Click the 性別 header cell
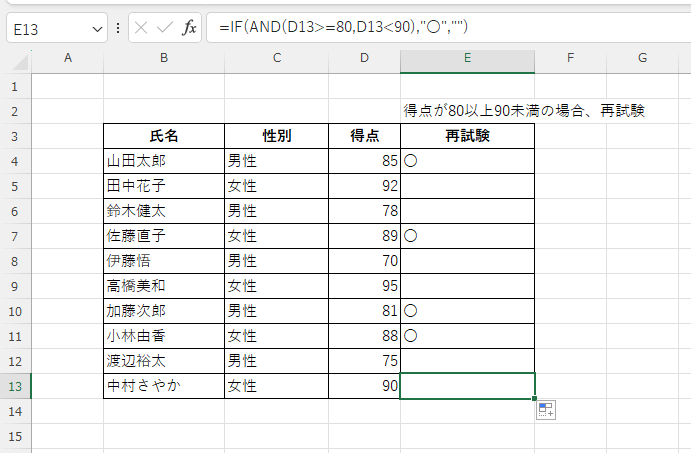The height and width of the screenshot is (453, 691). [x=276, y=136]
